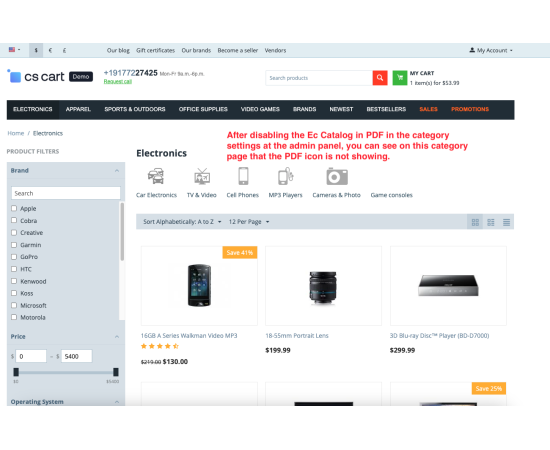Click the left price slider handle
The image size is (550, 450).
tap(16, 372)
